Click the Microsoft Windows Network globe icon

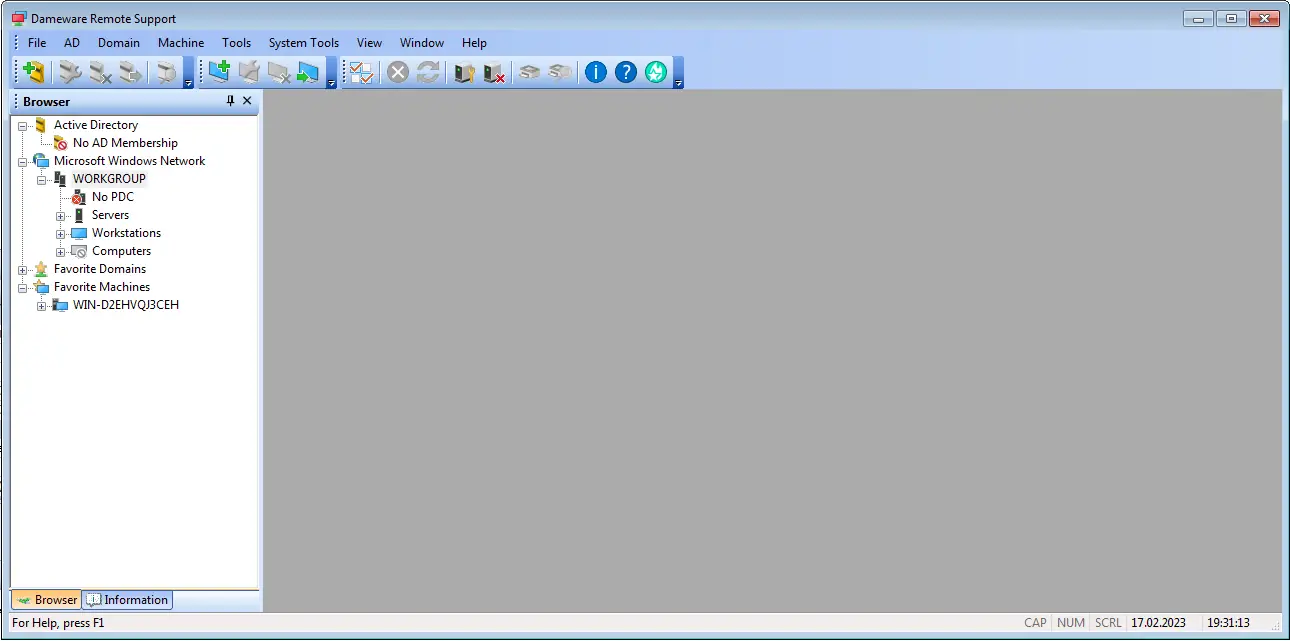coord(41,161)
